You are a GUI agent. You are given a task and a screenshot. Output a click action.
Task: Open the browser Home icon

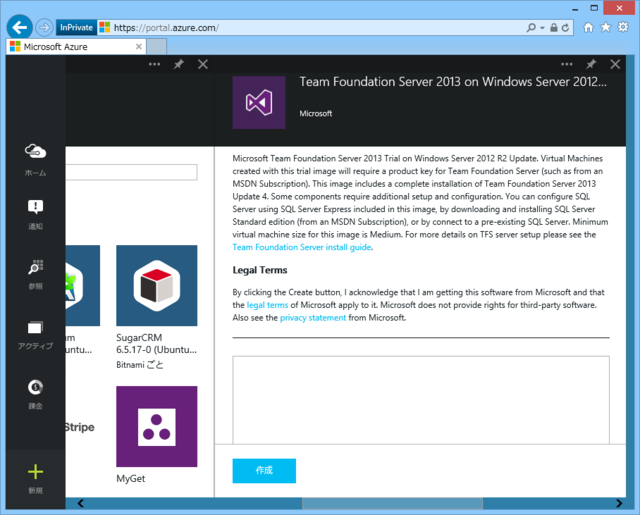point(588,27)
